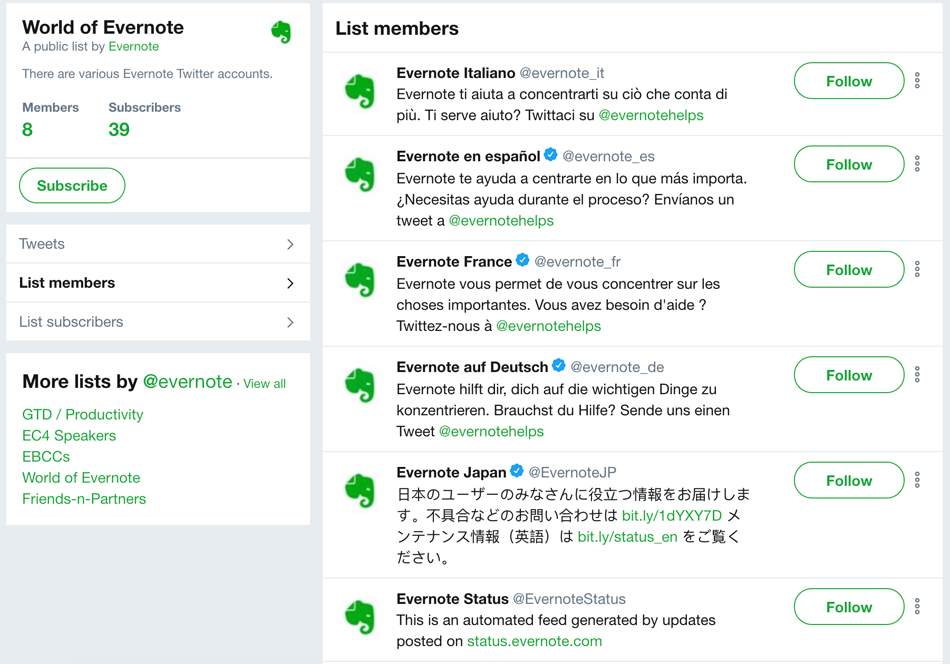Click the Evernote logo in the list header
Viewport: 950px width, 664px height.
coord(281,31)
